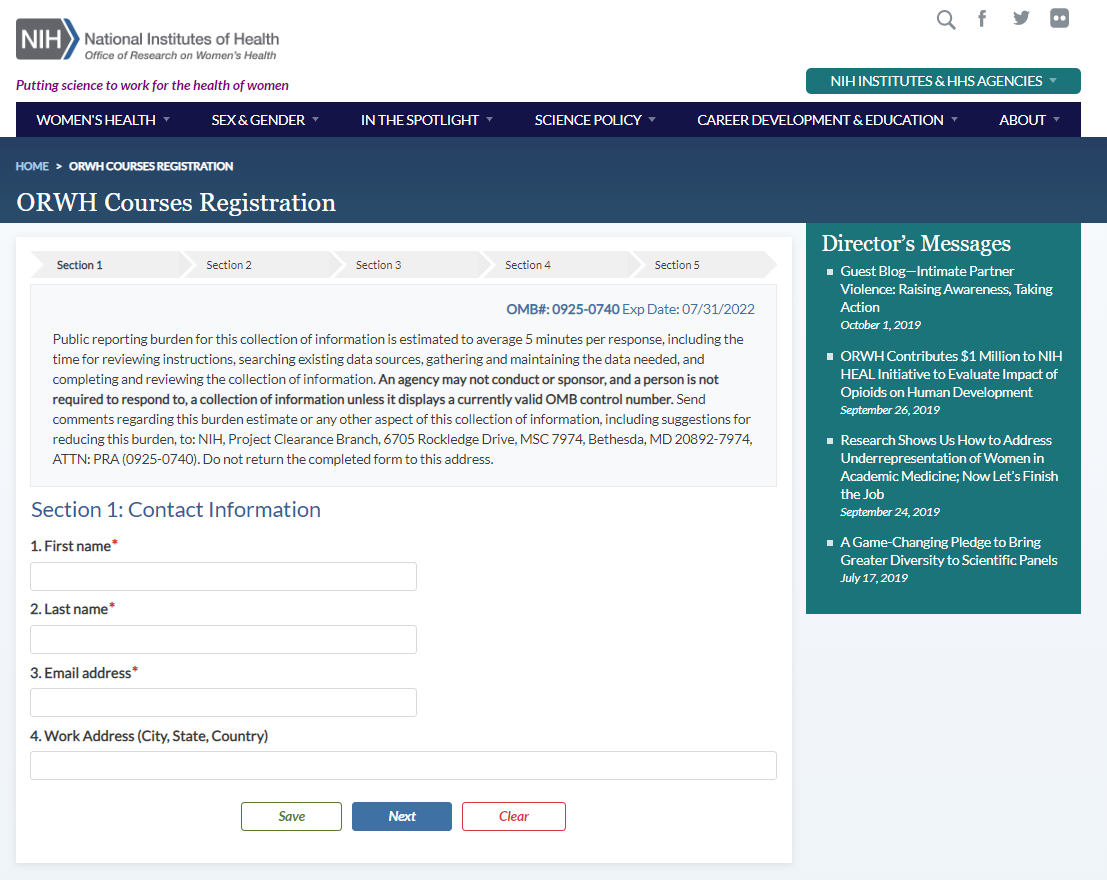Viewport: 1107px width, 880px height.
Task: Visit the Facebook social icon
Action: click(x=982, y=18)
